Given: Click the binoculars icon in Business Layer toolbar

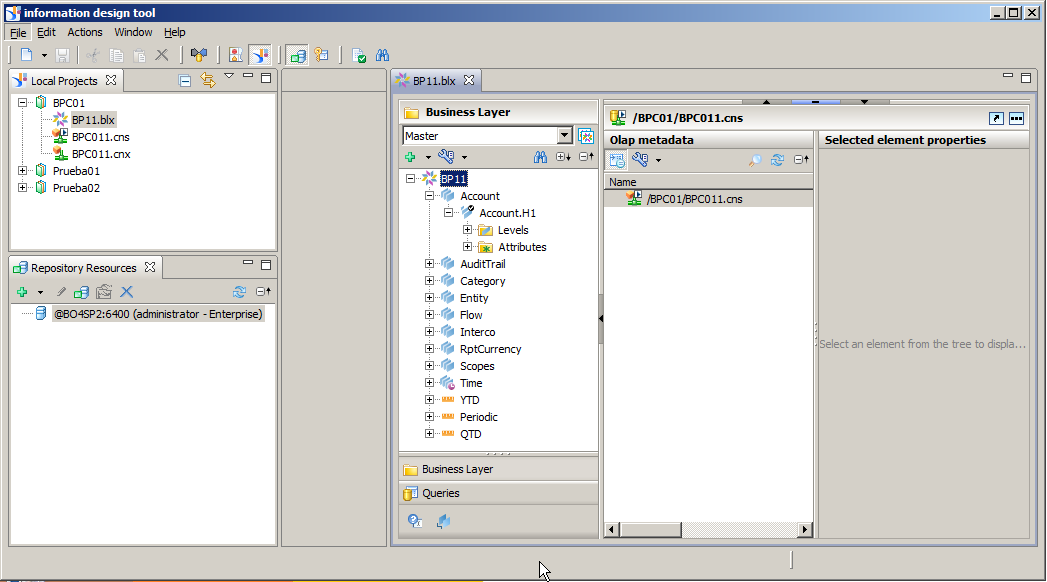Looking at the screenshot, I should tap(540, 158).
